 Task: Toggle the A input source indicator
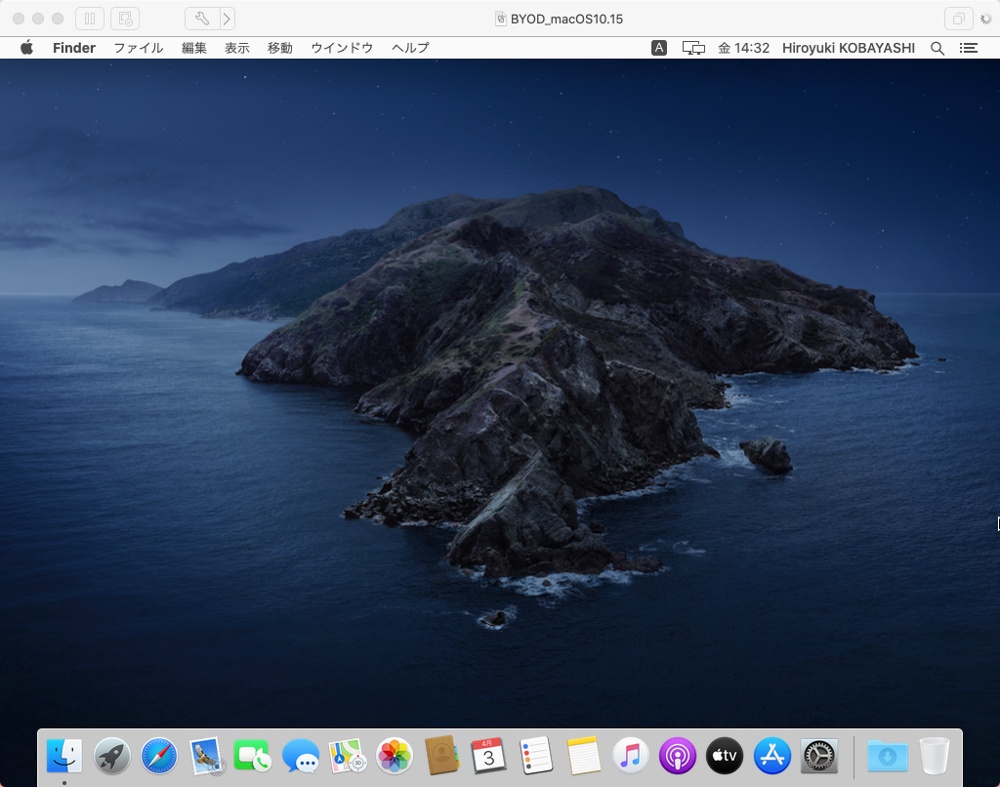[x=658, y=47]
